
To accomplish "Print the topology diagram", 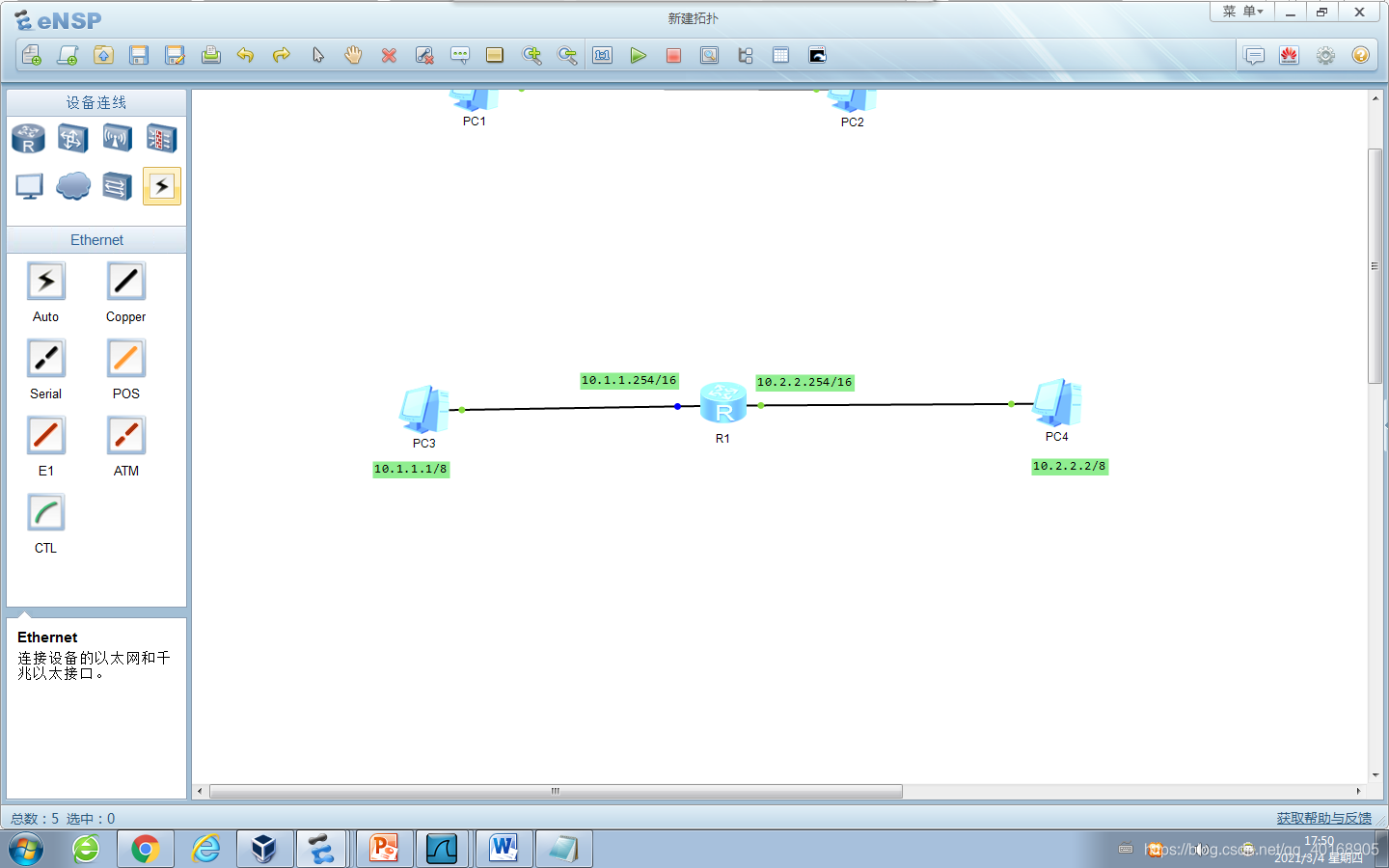I will pos(210,55).
